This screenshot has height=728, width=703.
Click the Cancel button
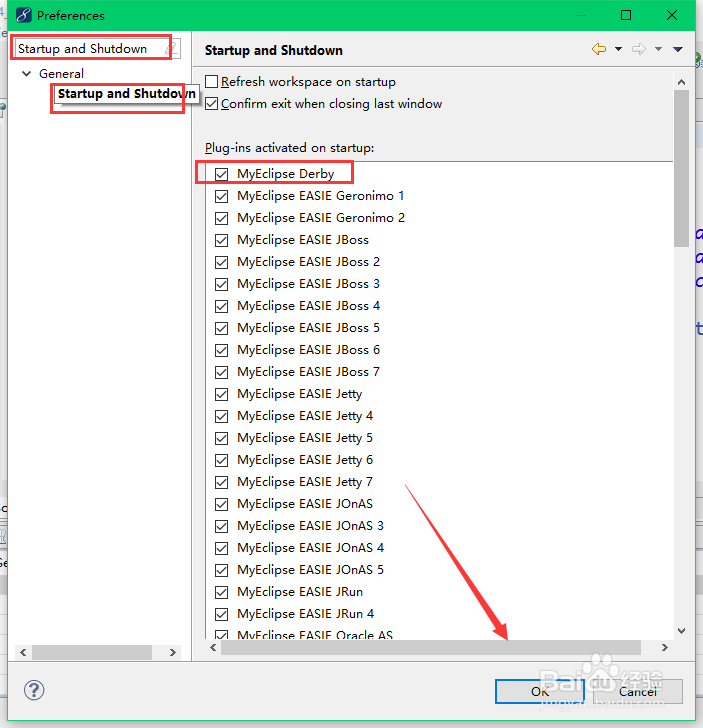(x=638, y=692)
